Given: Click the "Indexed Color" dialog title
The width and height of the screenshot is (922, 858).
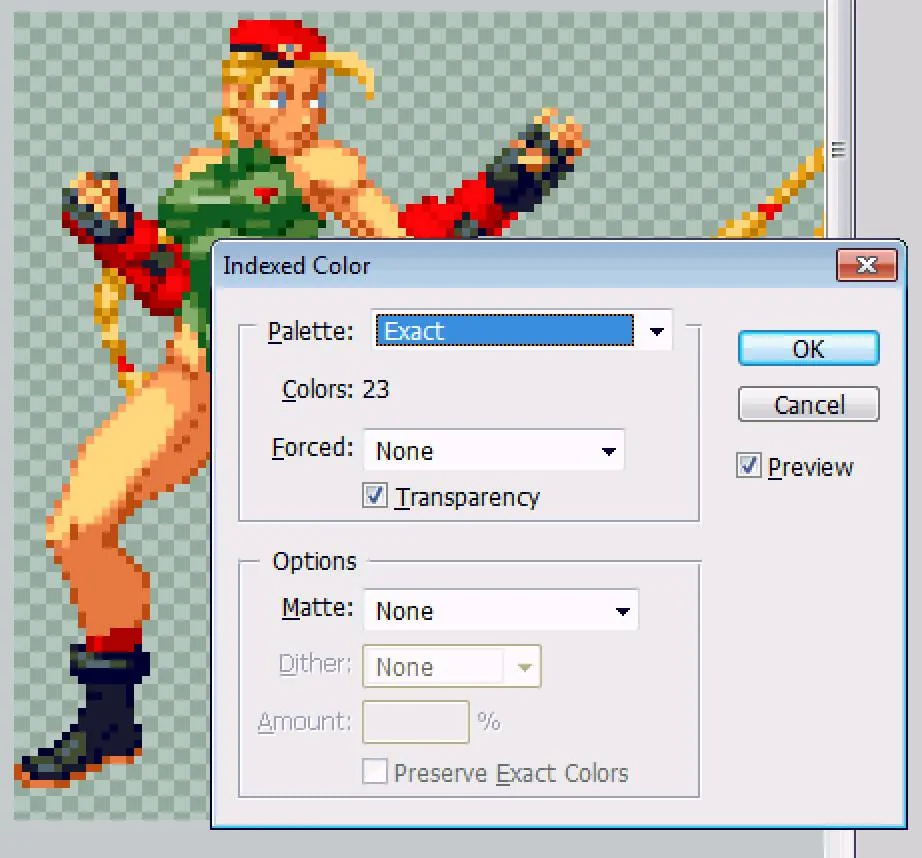Looking at the screenshot, I should (x=296, y=266).
